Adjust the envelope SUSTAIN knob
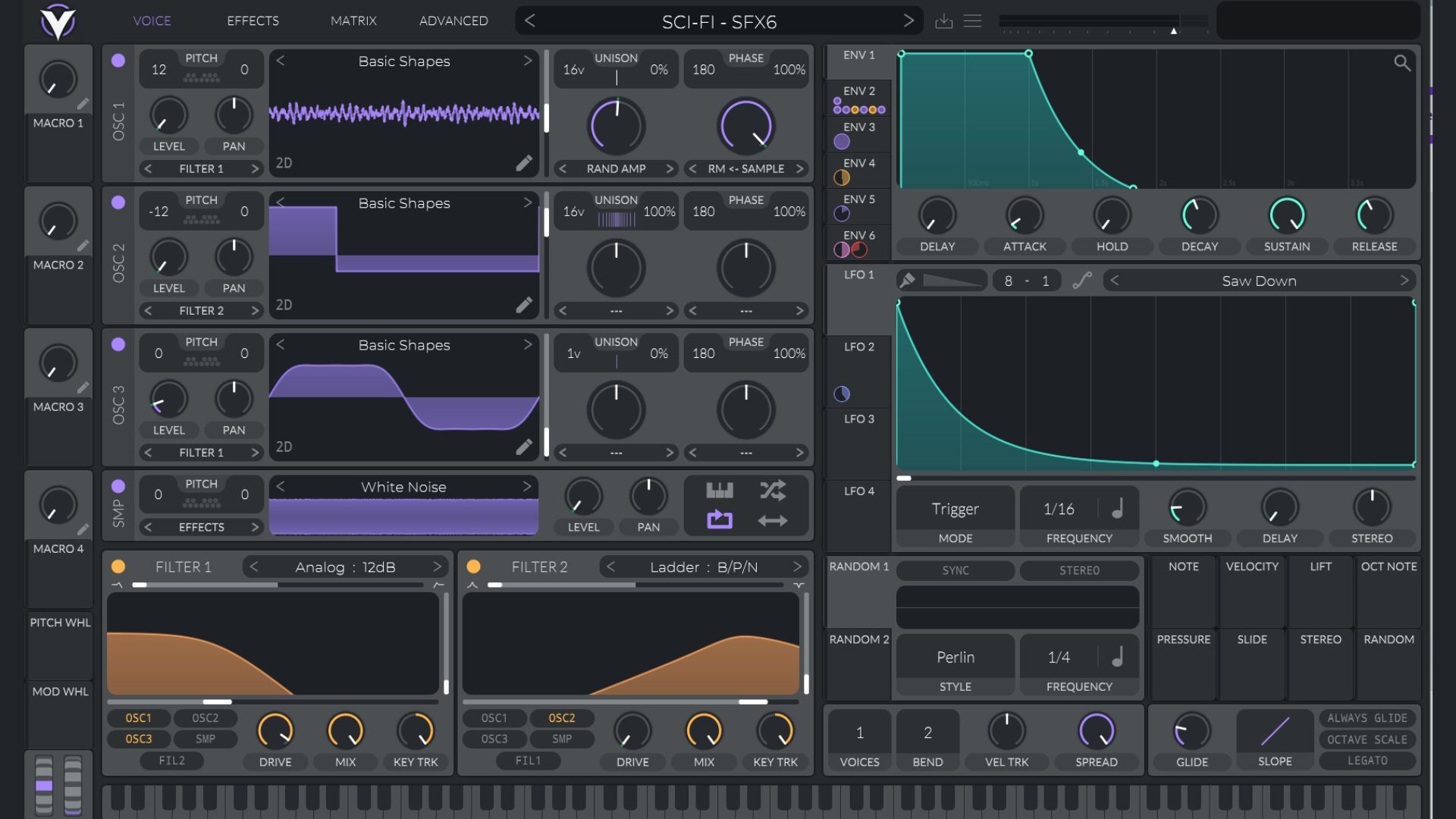1456x819 pixels. click(1287, 215)
